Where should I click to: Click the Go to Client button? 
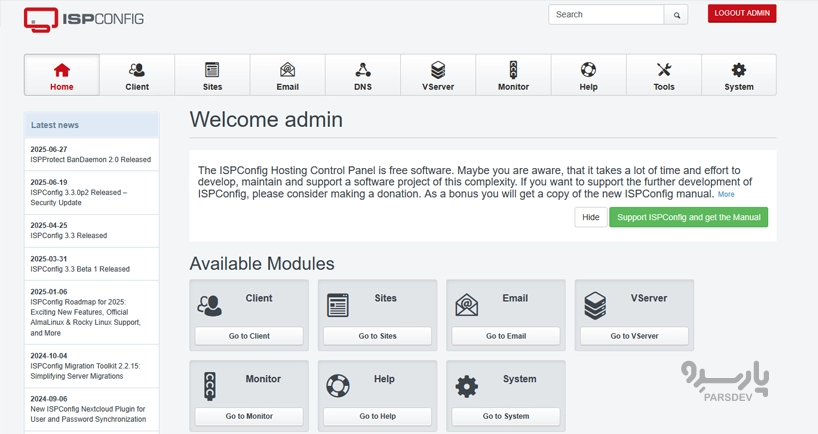[x=249, y=336]
